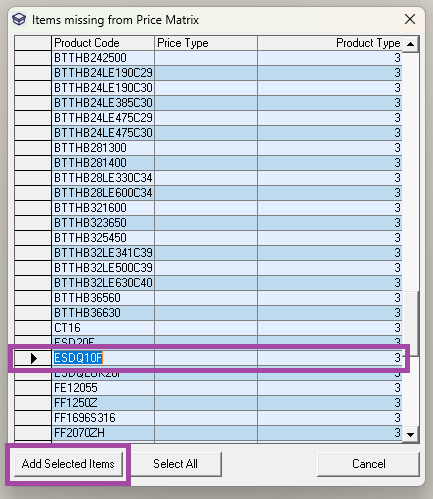The height and width of the screenshot is (499, 433).
Task: Select the FE12055 row
Action: [208, 388]
